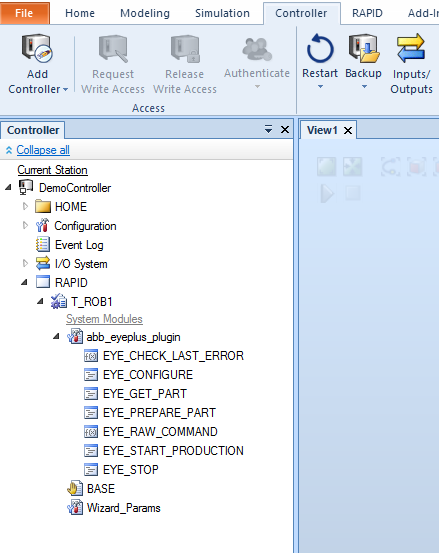439x553 pixels.
Task: Click the I/O System arrows icon
Action: coord(43,263)
